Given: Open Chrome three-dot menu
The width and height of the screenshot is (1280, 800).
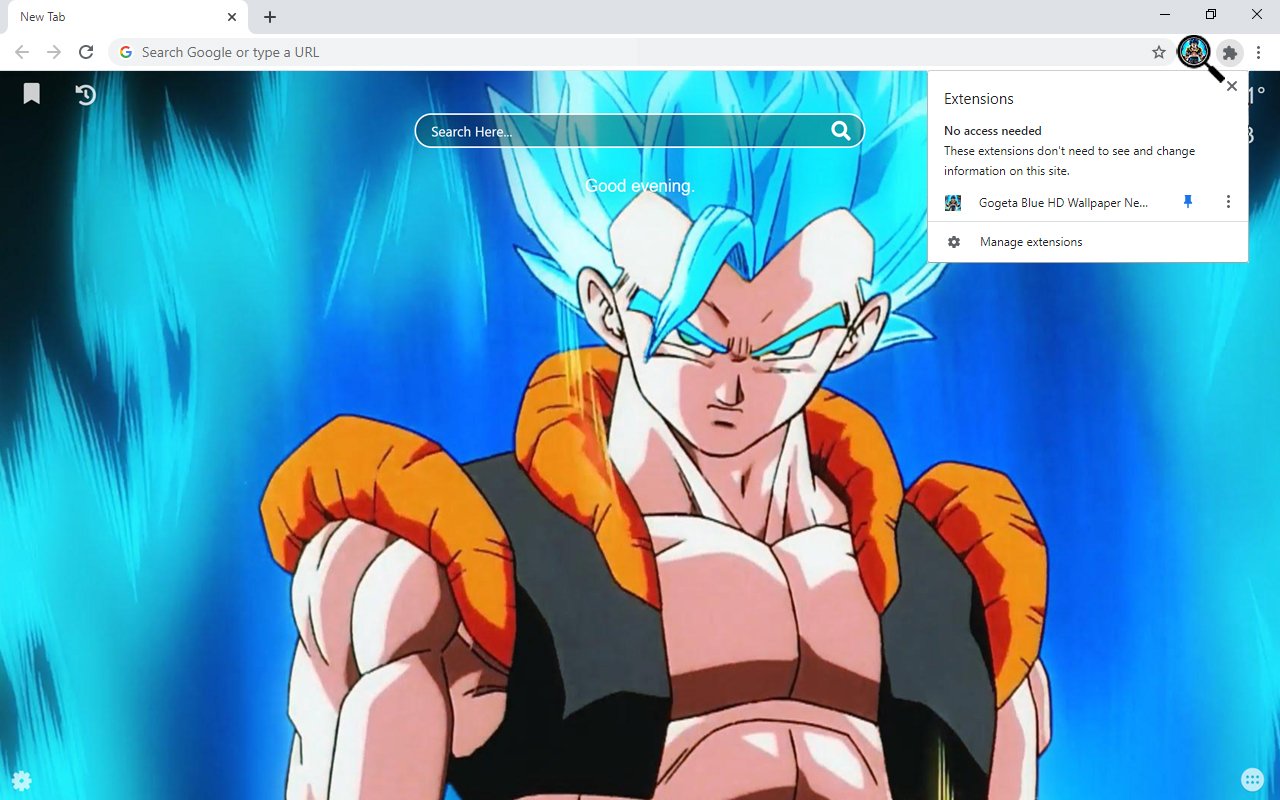Looking at the screenshot, I should (1259, 52).
